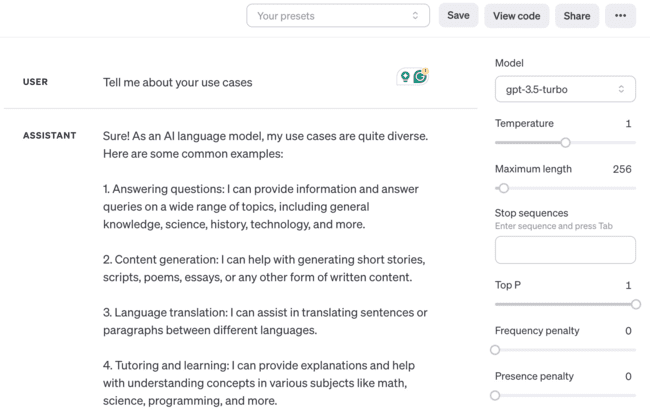Image resolution: width=650 pixels, height=419 pixels.
Task: Click the Grammarly lightbulb suggestion icon
Action: click(x=406, y=77)
